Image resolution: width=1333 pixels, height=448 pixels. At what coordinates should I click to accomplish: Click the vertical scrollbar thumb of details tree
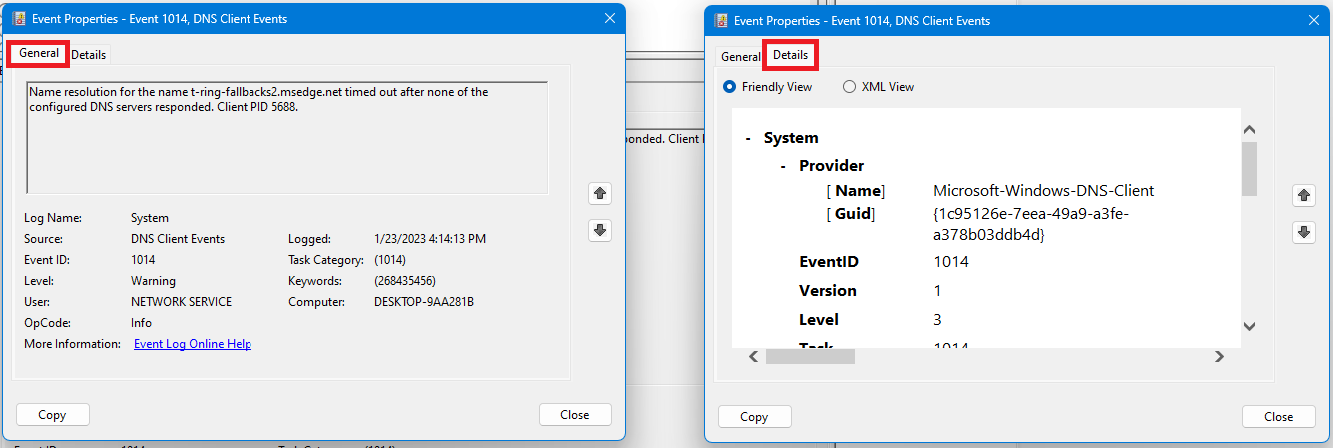(1249, 168)
